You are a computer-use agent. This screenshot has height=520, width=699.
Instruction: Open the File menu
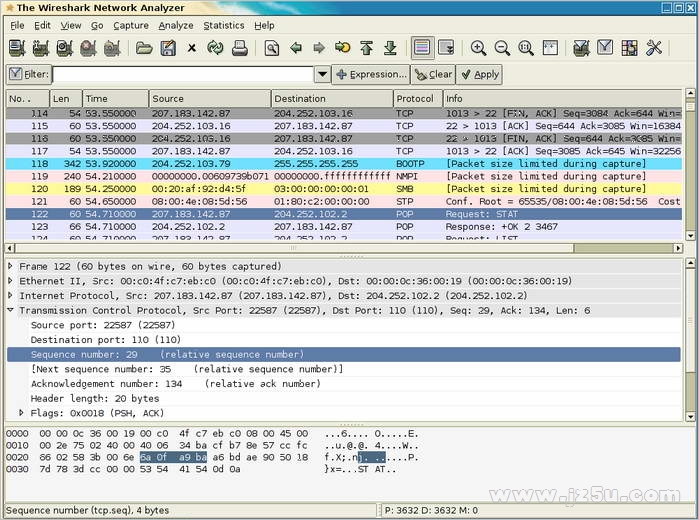(17, 25)
